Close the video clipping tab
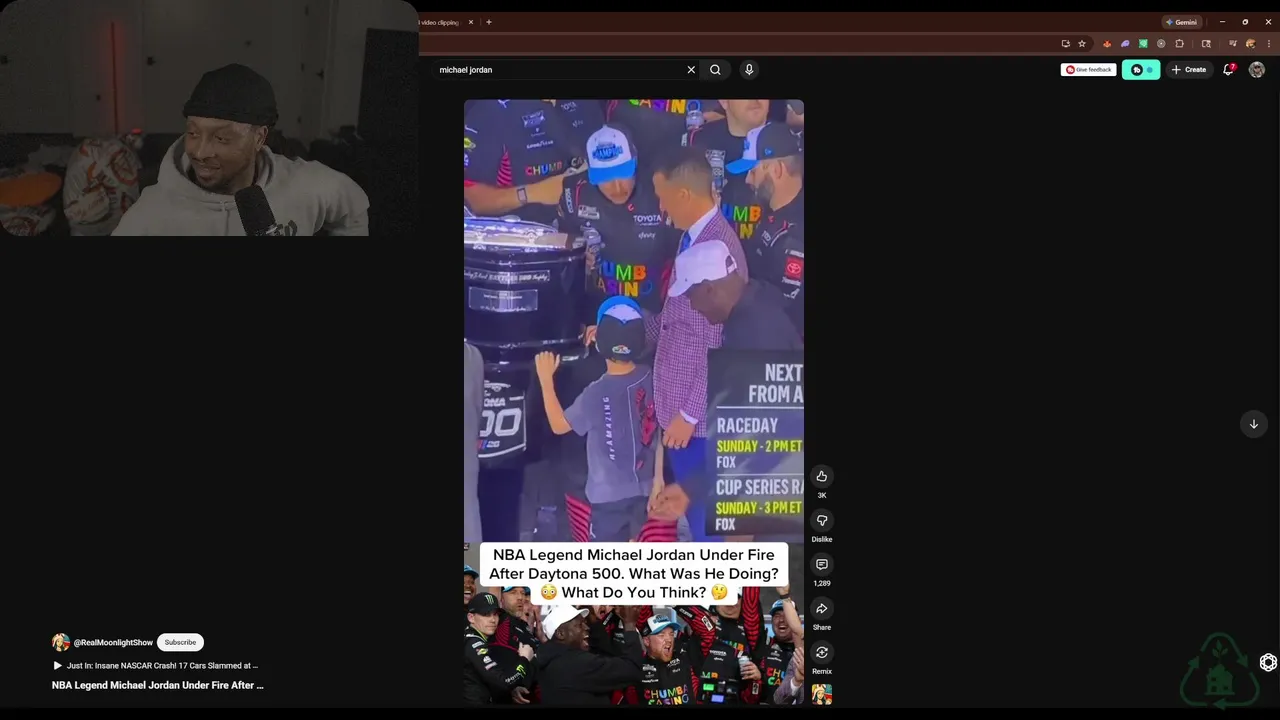1280x720 pixels. (x=471, y=22)
